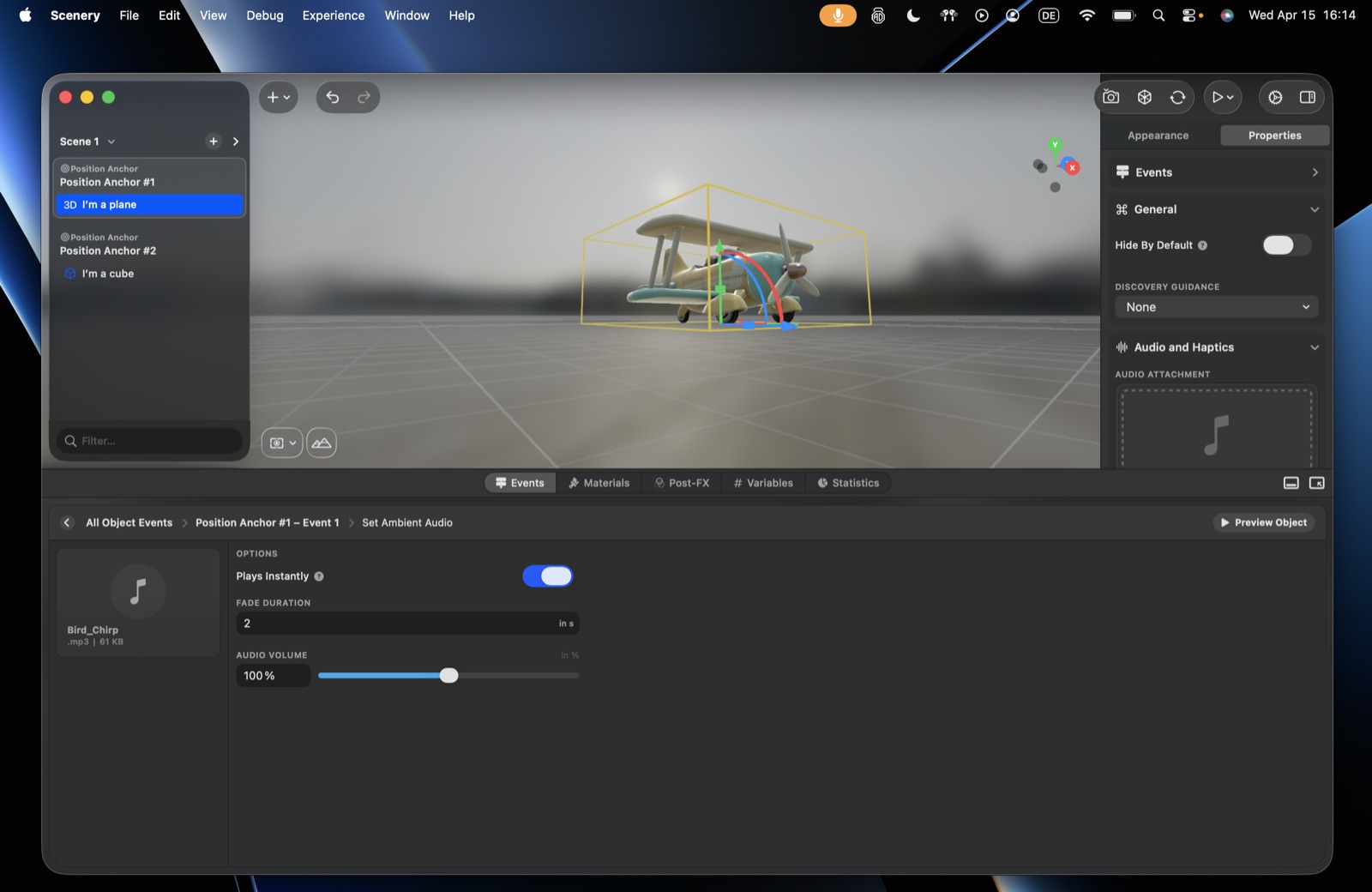1372x892 pixels.
Task: Switch to the Variables tab
Action: click(x=763, y=483)
